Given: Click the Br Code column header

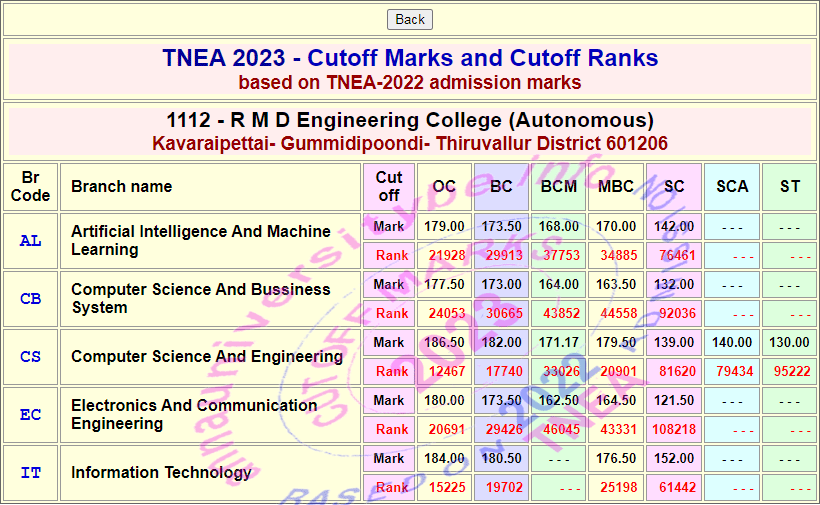Looking at the screenshot, I should point(30,187).
